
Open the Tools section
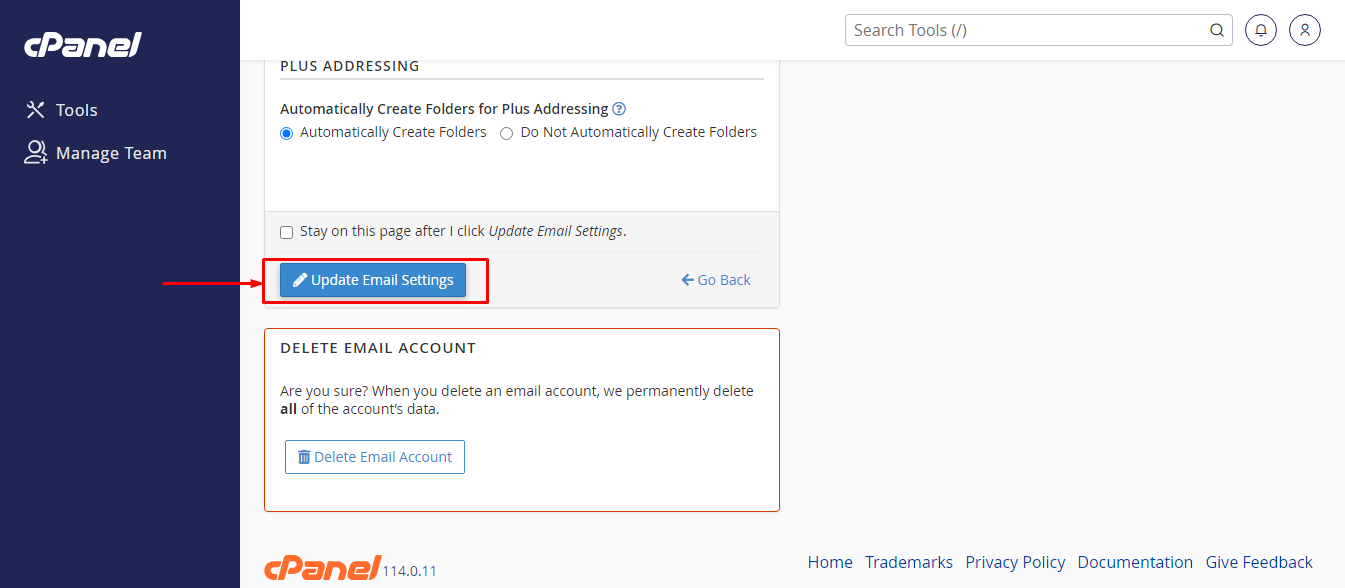75,109
